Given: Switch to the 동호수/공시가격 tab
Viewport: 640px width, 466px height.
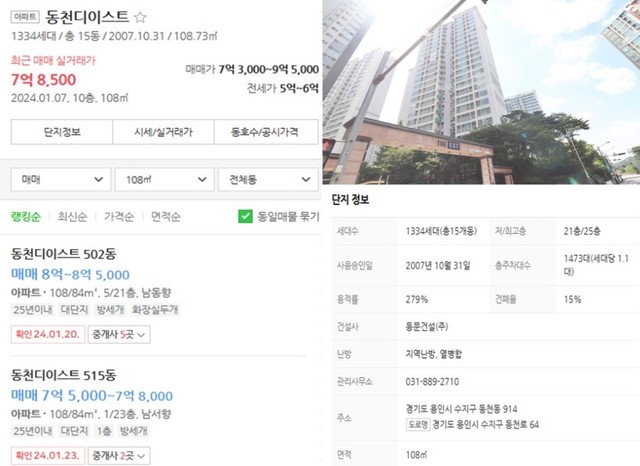Looking at the screenshot, I should click(266, 132).
